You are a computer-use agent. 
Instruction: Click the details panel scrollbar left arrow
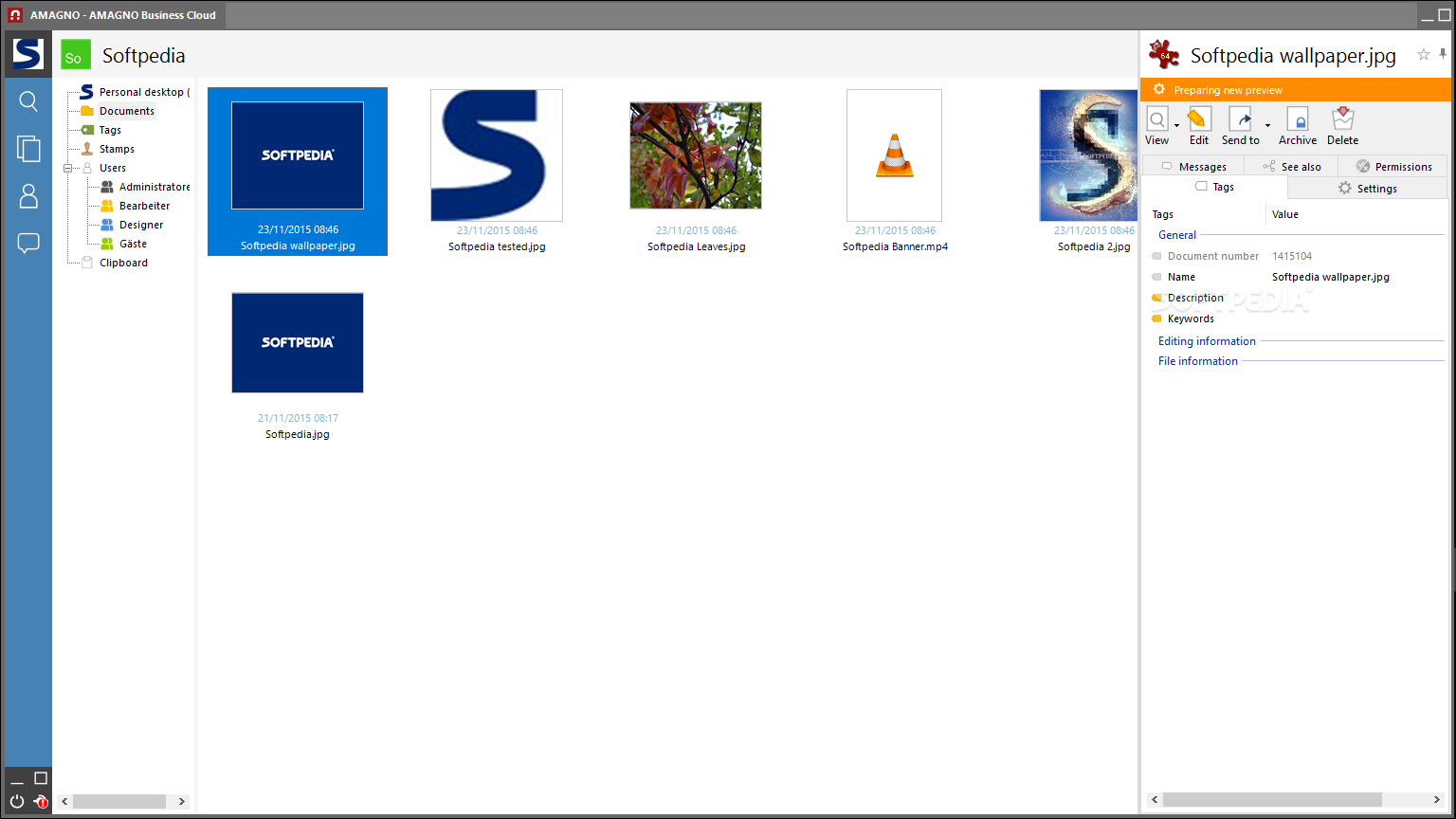pyautogui.click(x=1154, y=800)
